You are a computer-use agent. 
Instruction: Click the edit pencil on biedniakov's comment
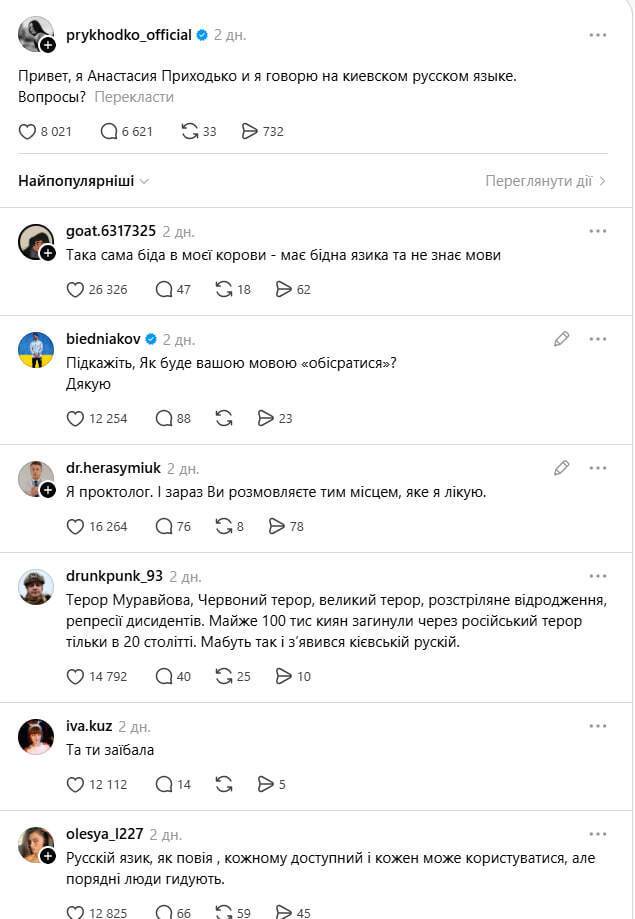pyautogui.click(x=562, y=339)
